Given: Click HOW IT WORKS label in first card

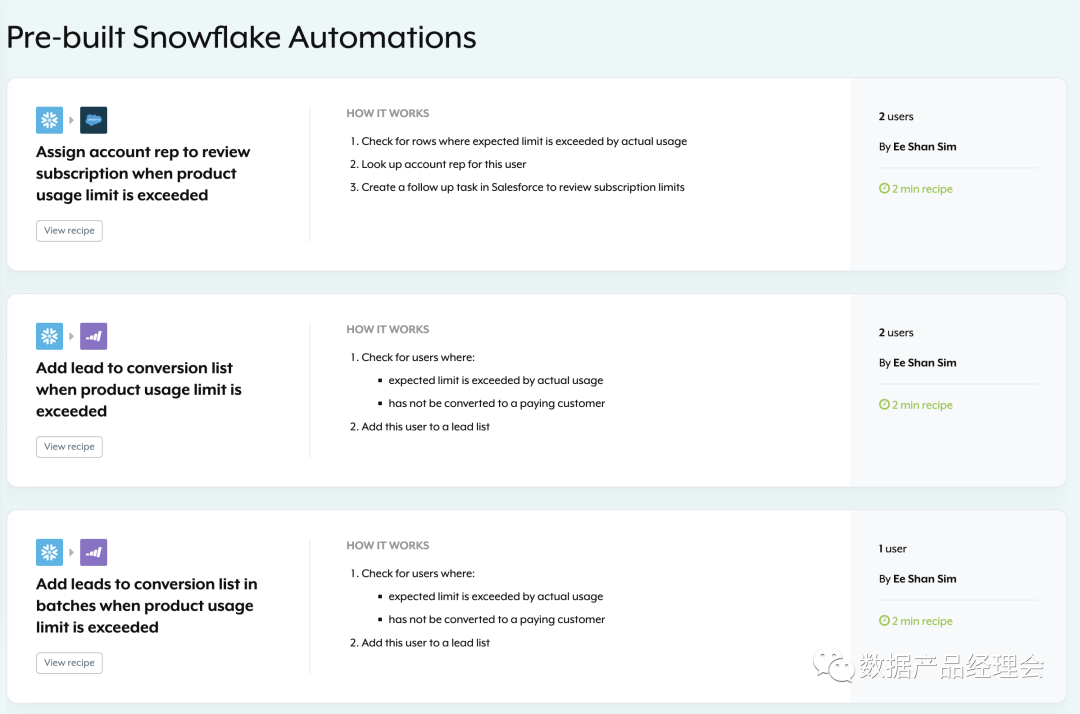Looking at the screenshot, I should pos(388,113).
